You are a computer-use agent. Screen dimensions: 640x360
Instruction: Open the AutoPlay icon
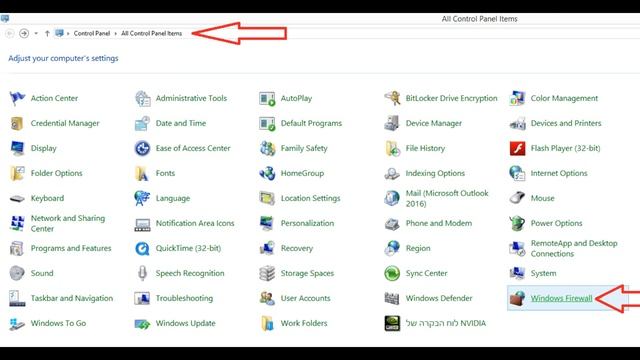[267, 98]
